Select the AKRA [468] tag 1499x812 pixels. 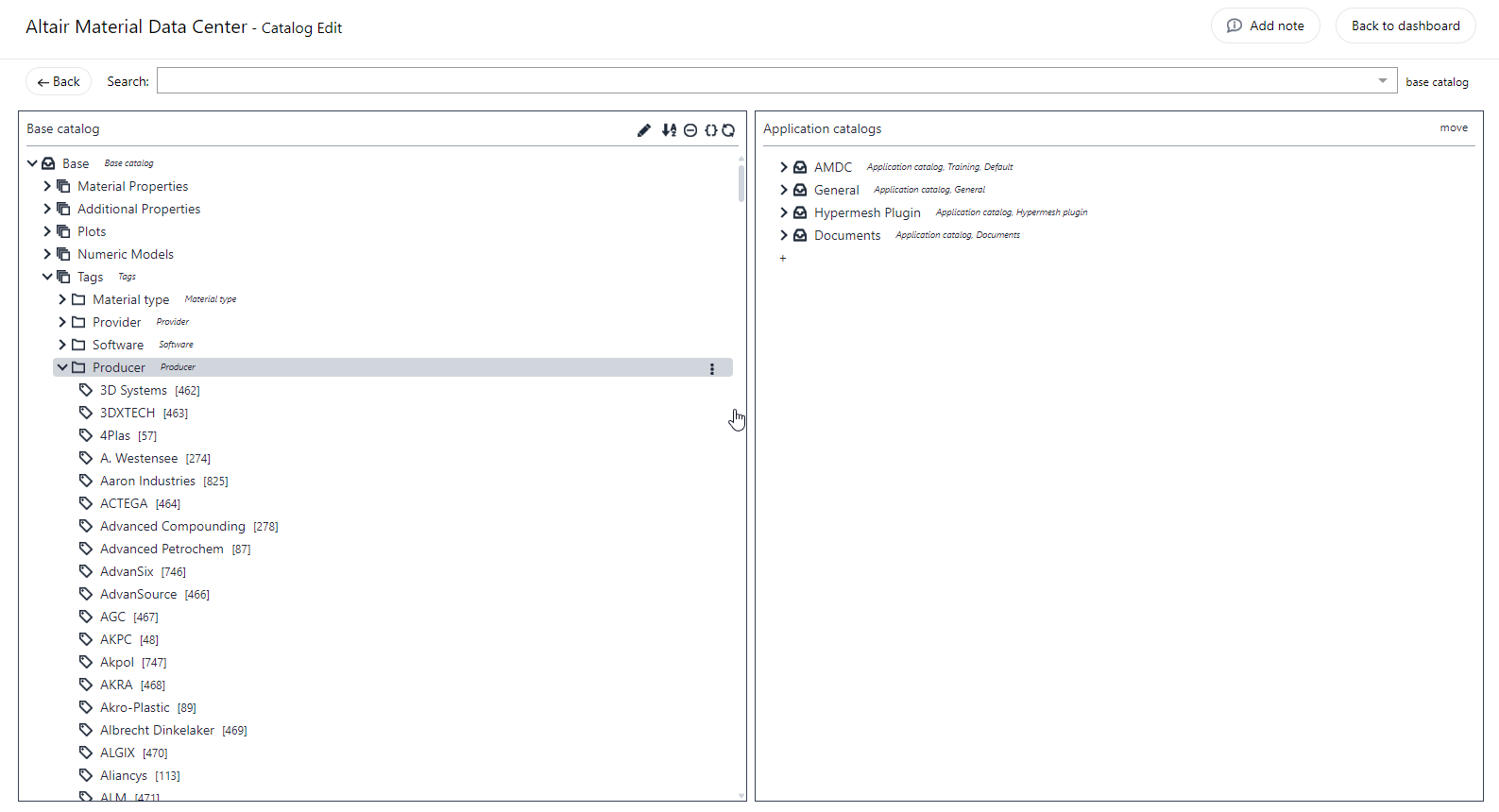(132, 685)
